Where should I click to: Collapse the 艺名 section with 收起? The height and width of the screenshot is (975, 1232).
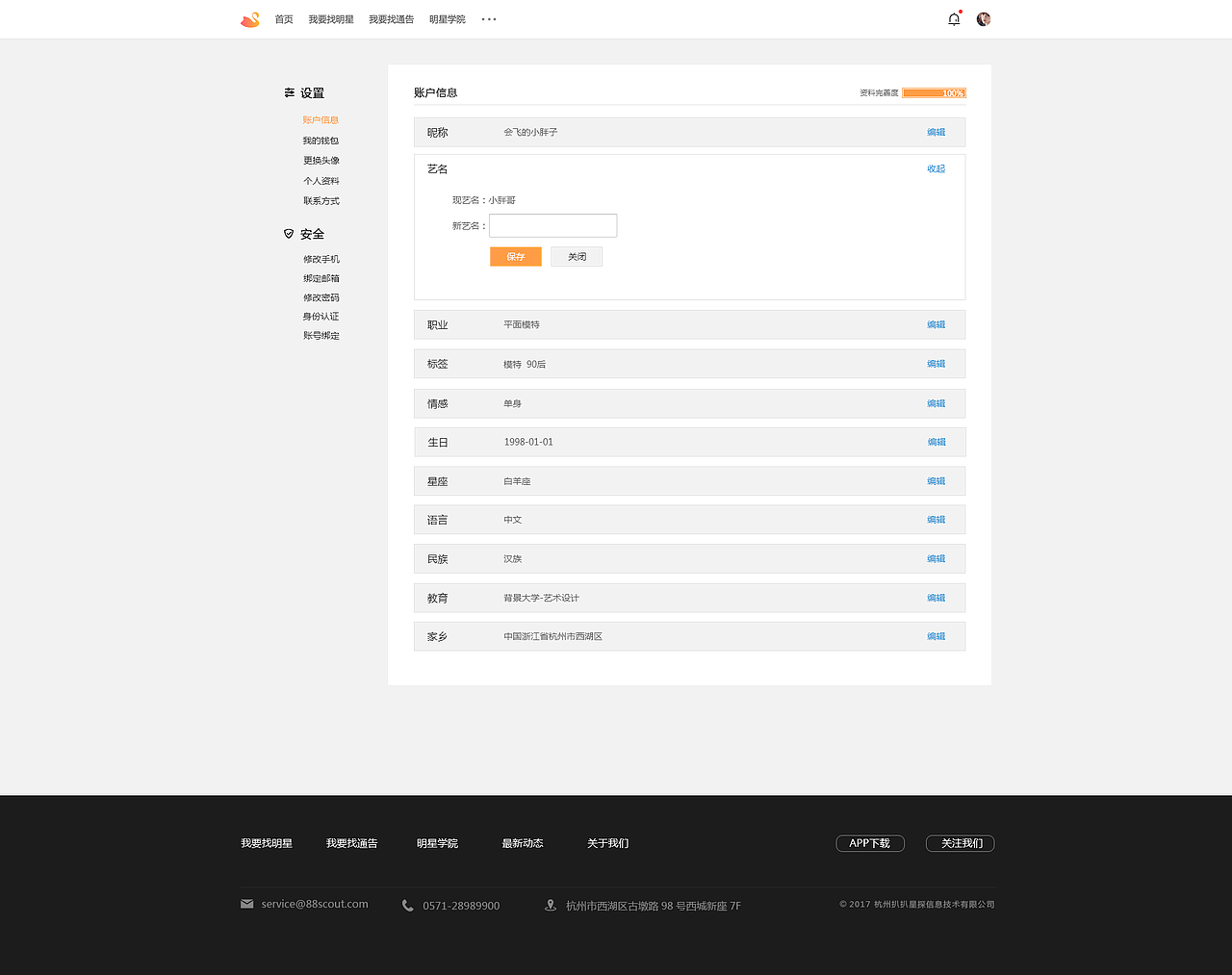[x=936, y=168]
